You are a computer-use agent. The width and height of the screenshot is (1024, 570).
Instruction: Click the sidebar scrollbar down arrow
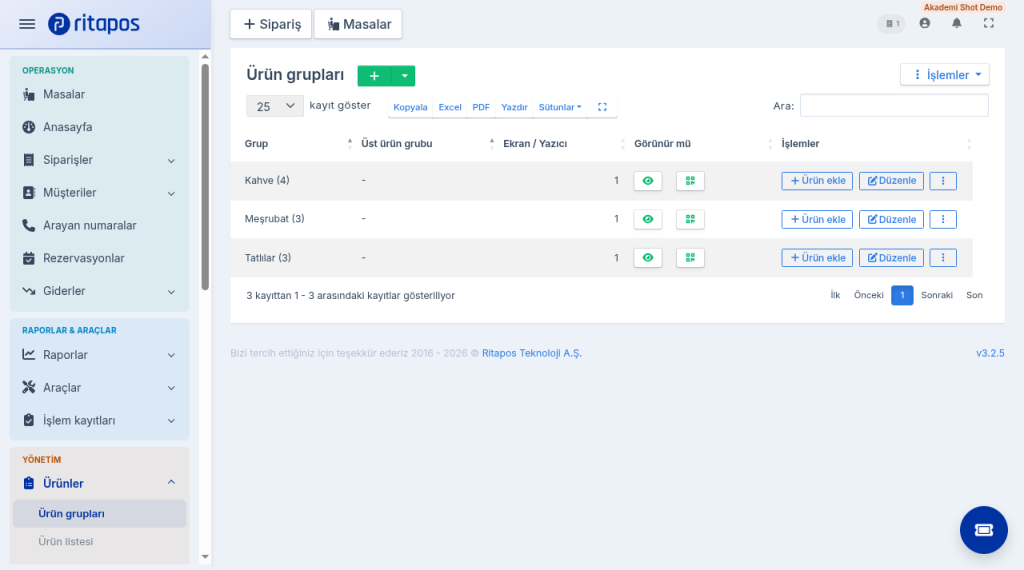point(205,557)
